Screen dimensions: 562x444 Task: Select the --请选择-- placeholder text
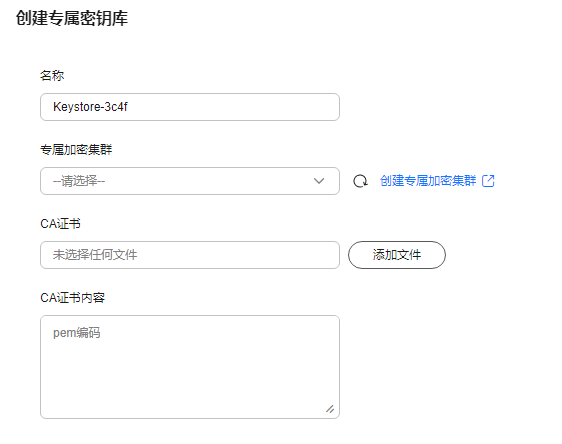79,181
